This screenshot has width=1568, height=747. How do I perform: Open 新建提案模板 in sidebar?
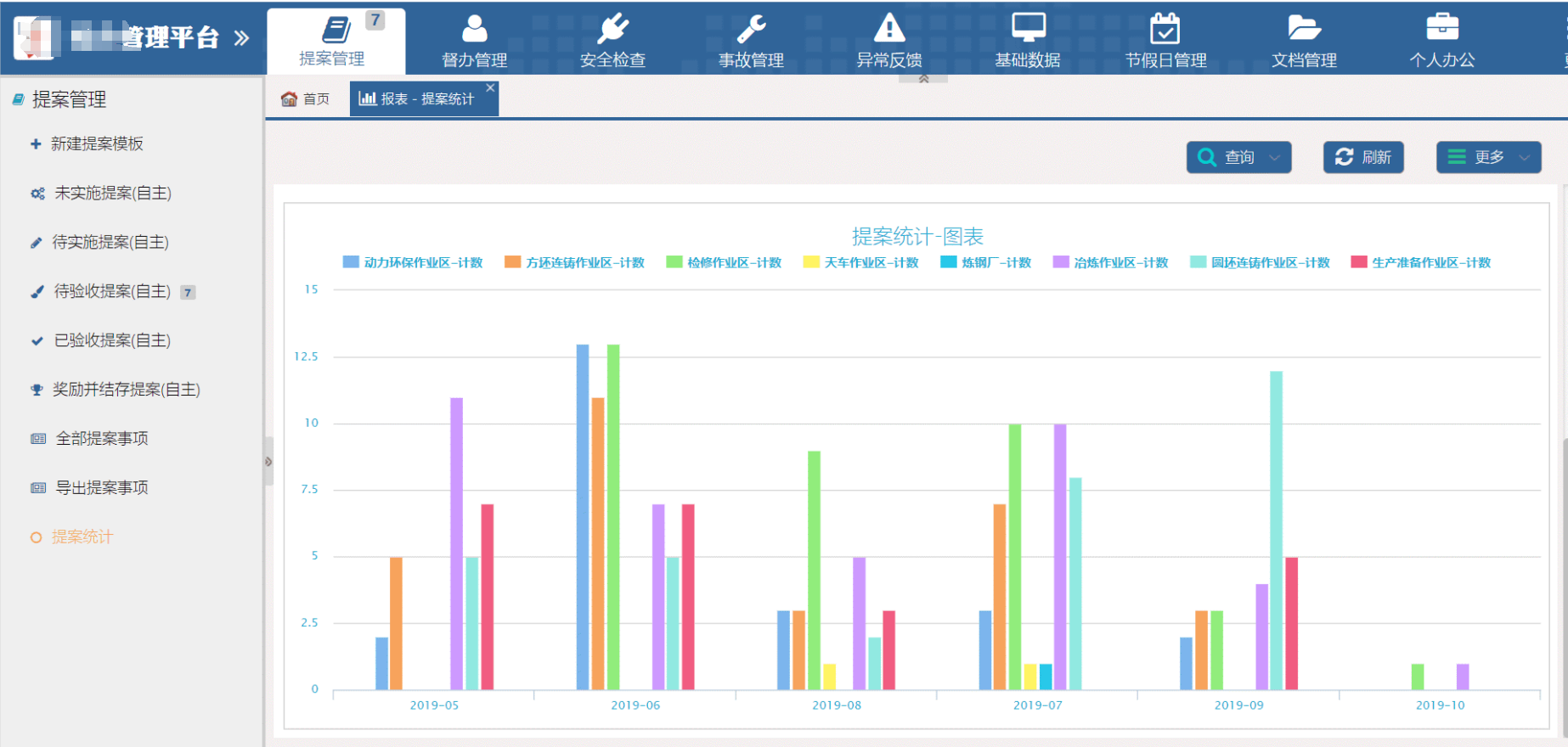(x=97, y=144)
